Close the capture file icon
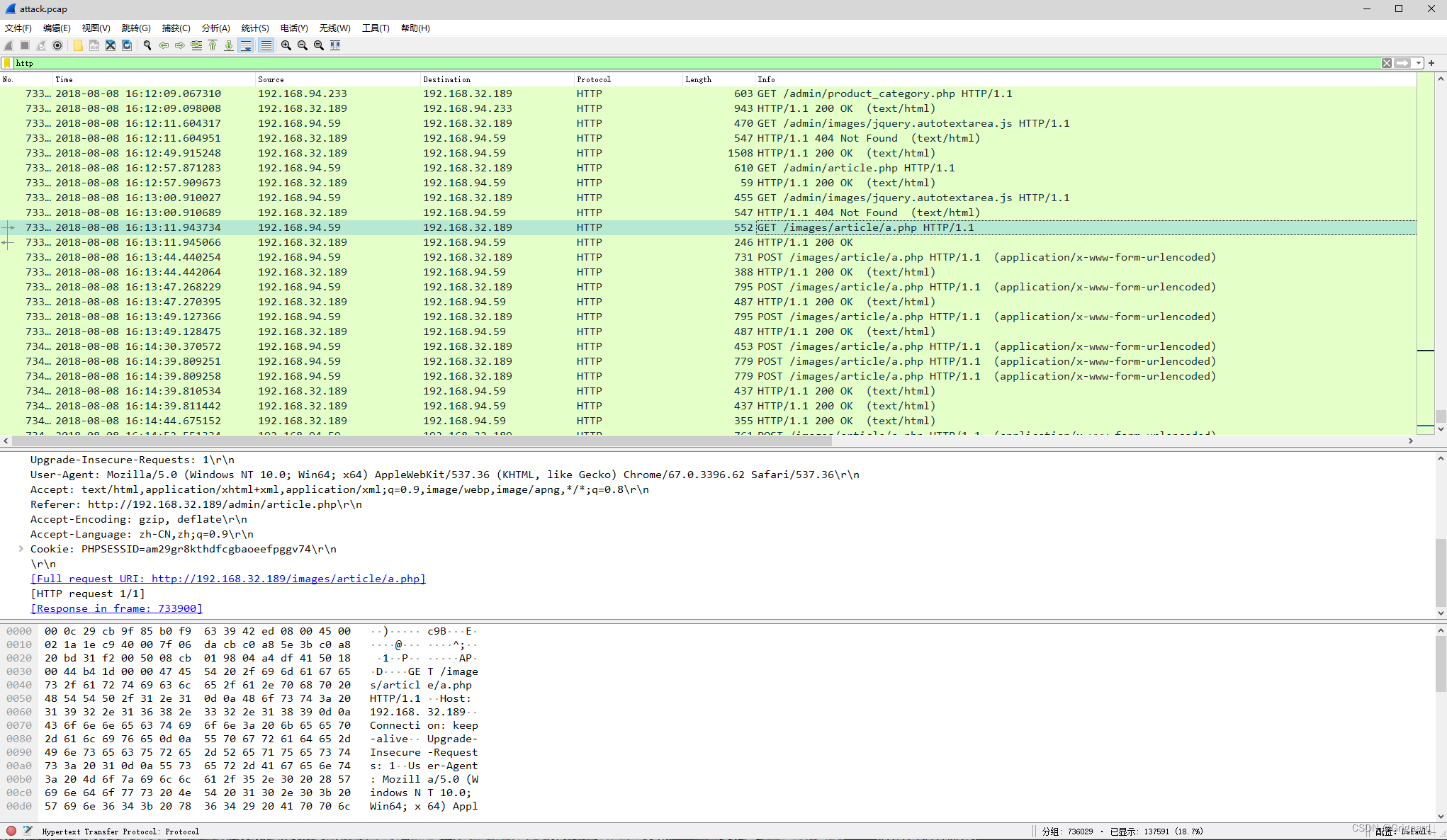Image resolution: width=1447 pixels, height=840 pixels. point(111,45)
